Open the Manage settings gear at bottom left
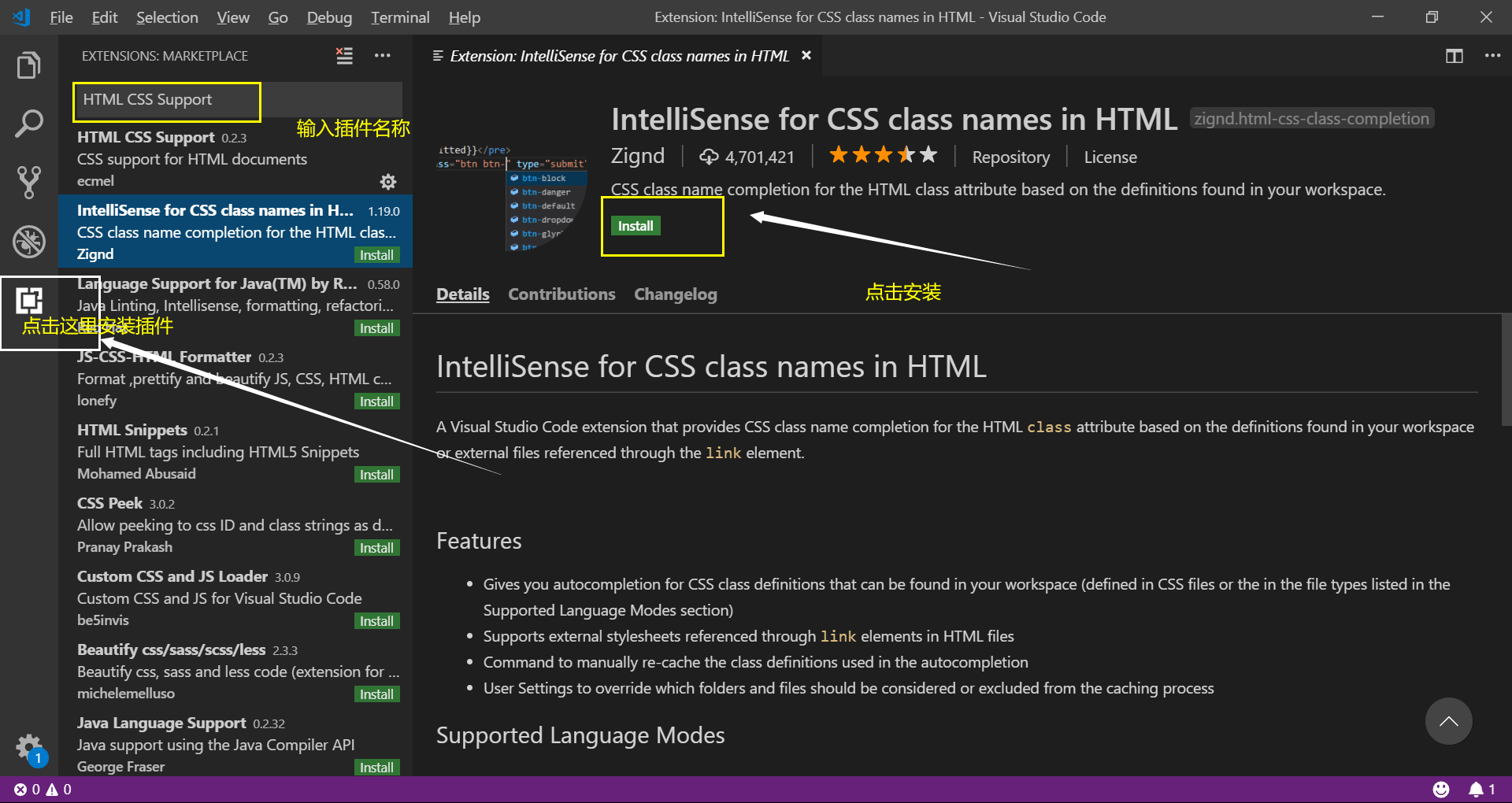 pos(29,749)
